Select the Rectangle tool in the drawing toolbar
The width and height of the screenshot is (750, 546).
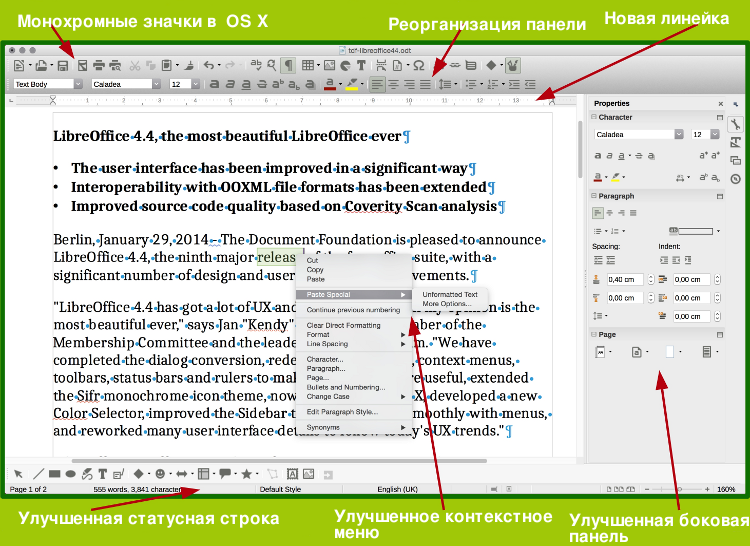tap(55, 474)
